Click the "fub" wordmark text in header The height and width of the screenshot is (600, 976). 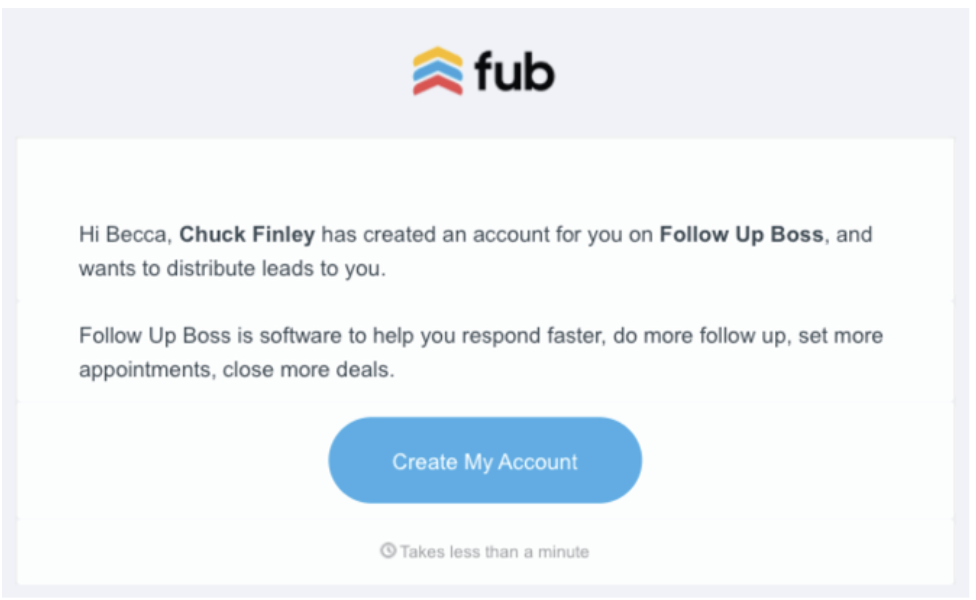[x=514, y=72]
